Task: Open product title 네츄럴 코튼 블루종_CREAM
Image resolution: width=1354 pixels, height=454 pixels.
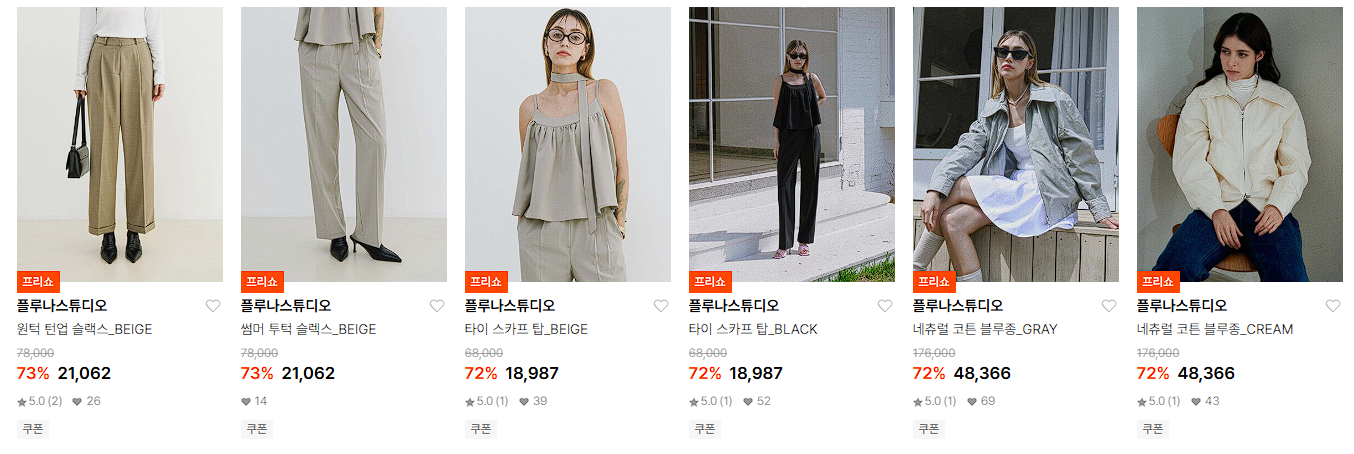Action: click(x=1215, y=329)
